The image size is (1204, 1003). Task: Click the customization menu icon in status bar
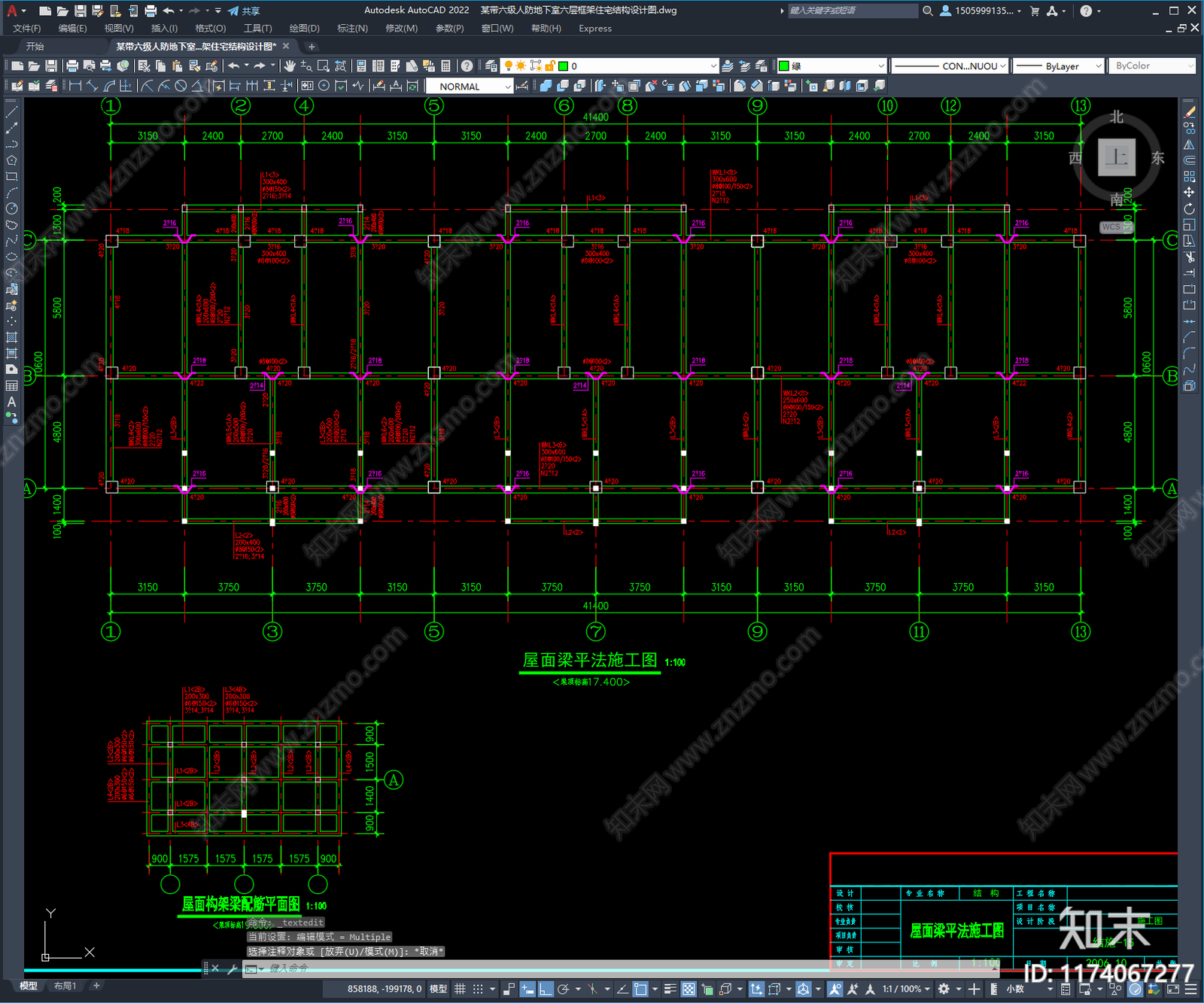[x=1191, y=989]
